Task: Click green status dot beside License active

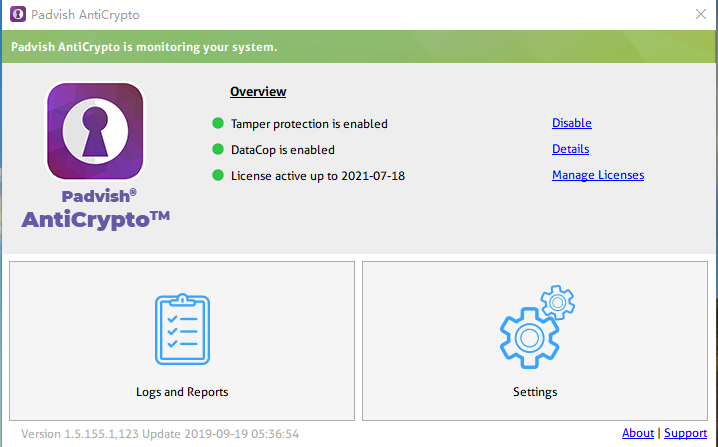Action: pyautogui.click(x=218, y=175)
